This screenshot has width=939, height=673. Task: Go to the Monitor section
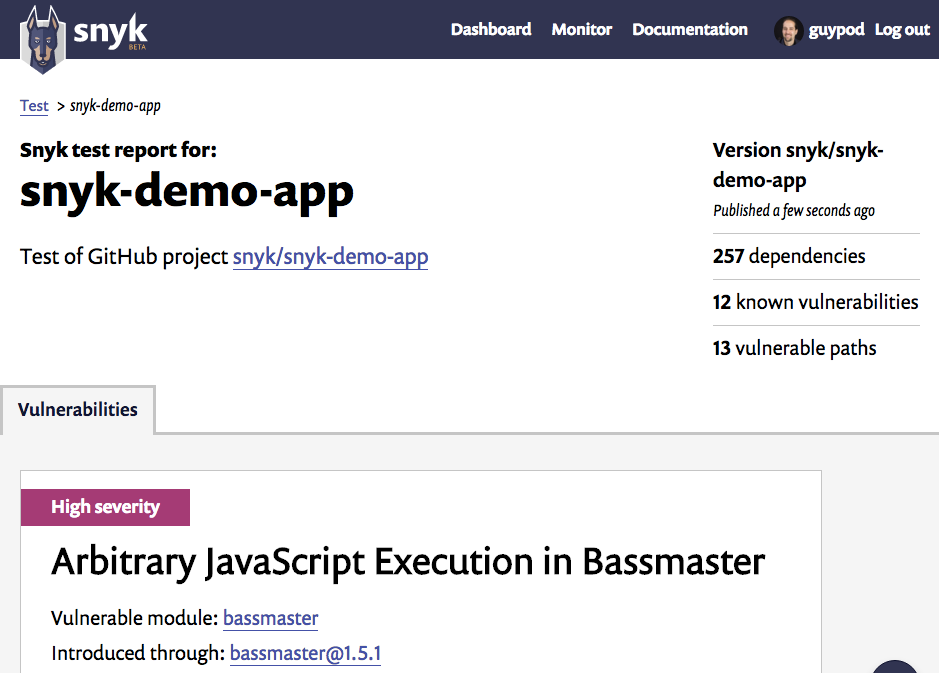coord(581,29)
